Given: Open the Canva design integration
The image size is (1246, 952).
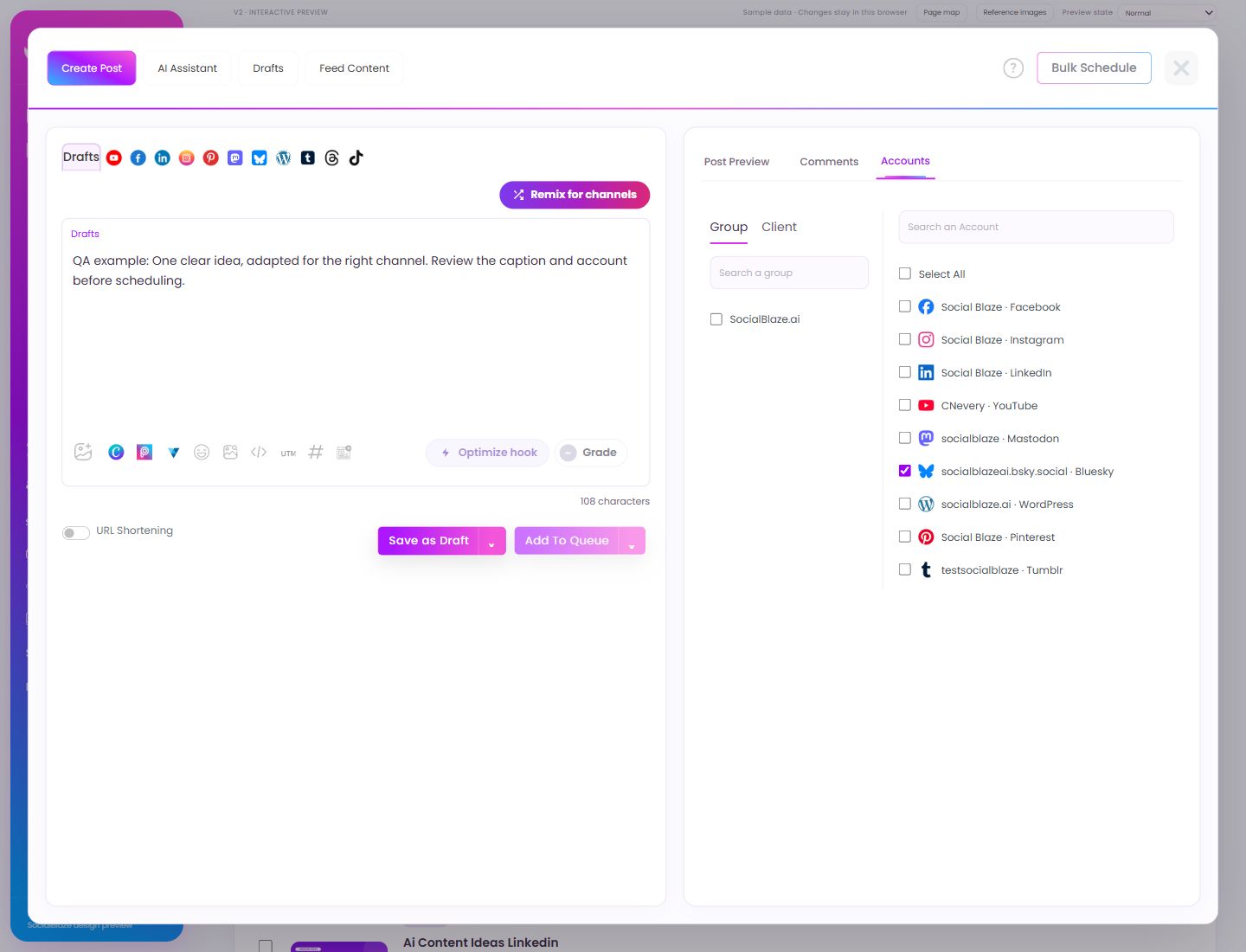Looking at the screenshot, I should coord(116,452).
